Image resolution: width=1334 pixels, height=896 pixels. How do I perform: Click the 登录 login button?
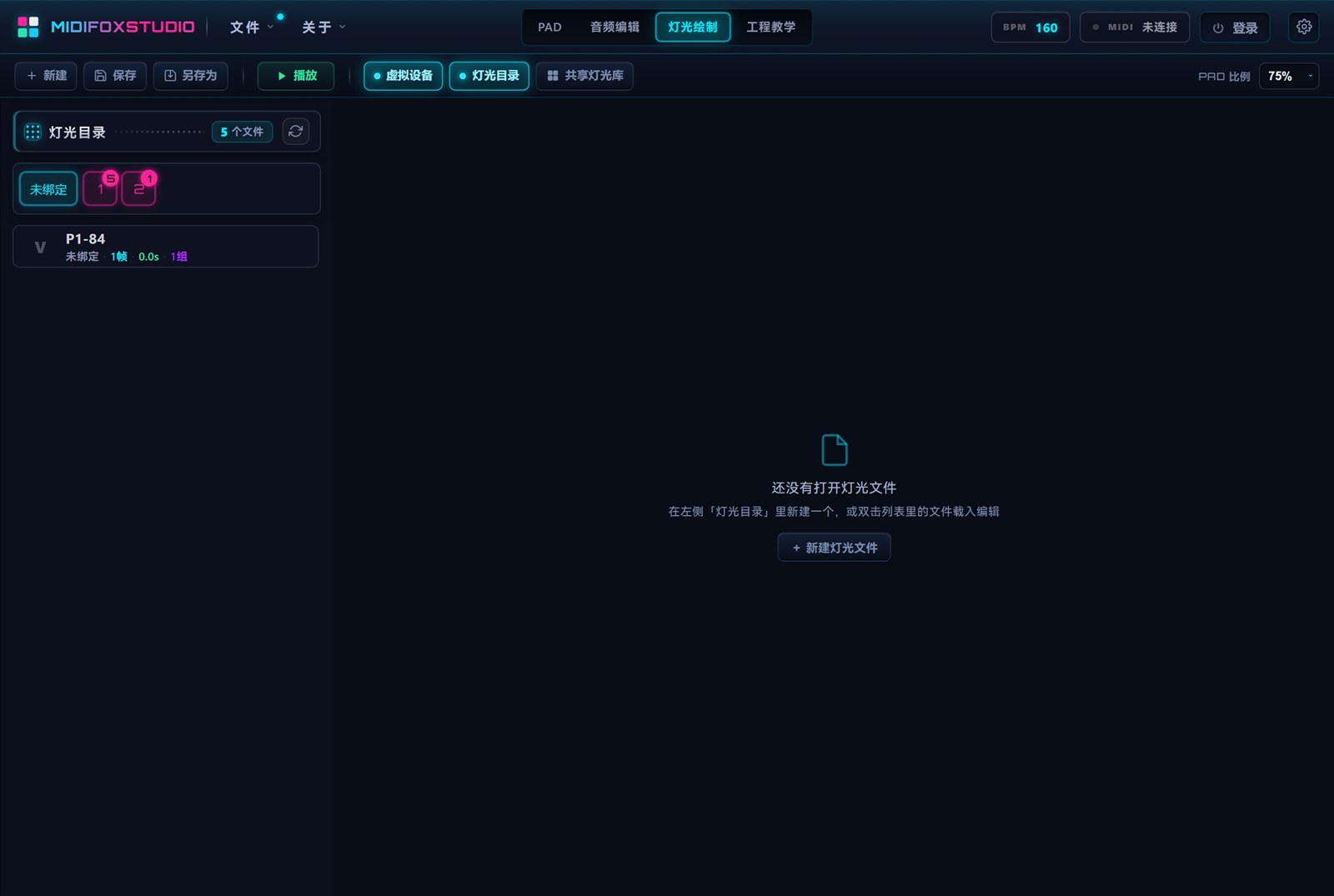pyautogui.click(x=1235, y=28)
